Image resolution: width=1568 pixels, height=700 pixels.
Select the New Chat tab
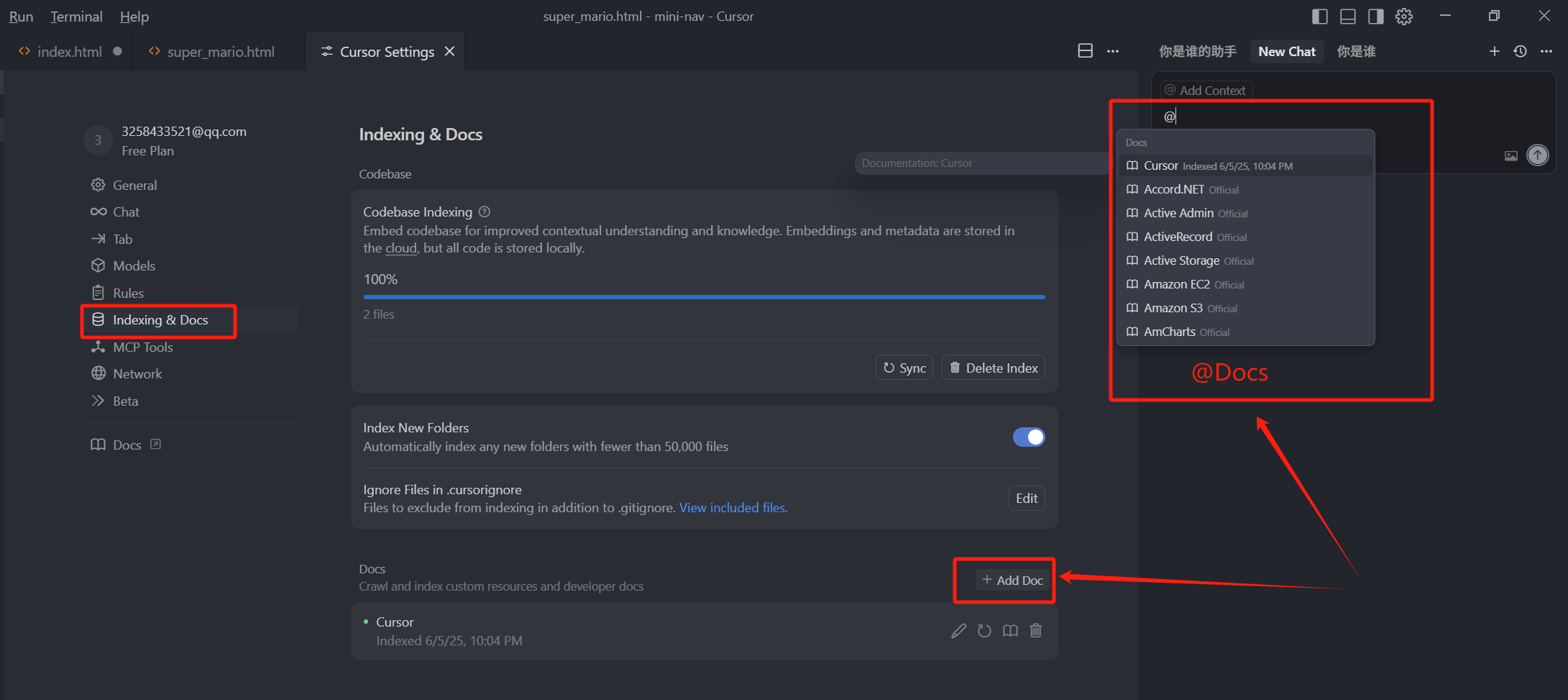1287,51
